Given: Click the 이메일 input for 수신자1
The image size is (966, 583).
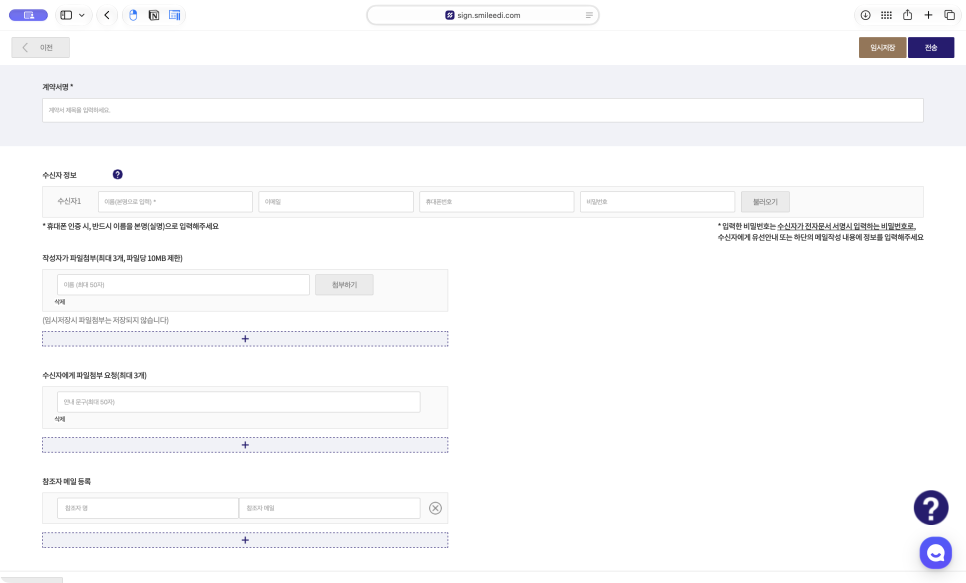Looking at the screenshot, I should click(336, 202).
